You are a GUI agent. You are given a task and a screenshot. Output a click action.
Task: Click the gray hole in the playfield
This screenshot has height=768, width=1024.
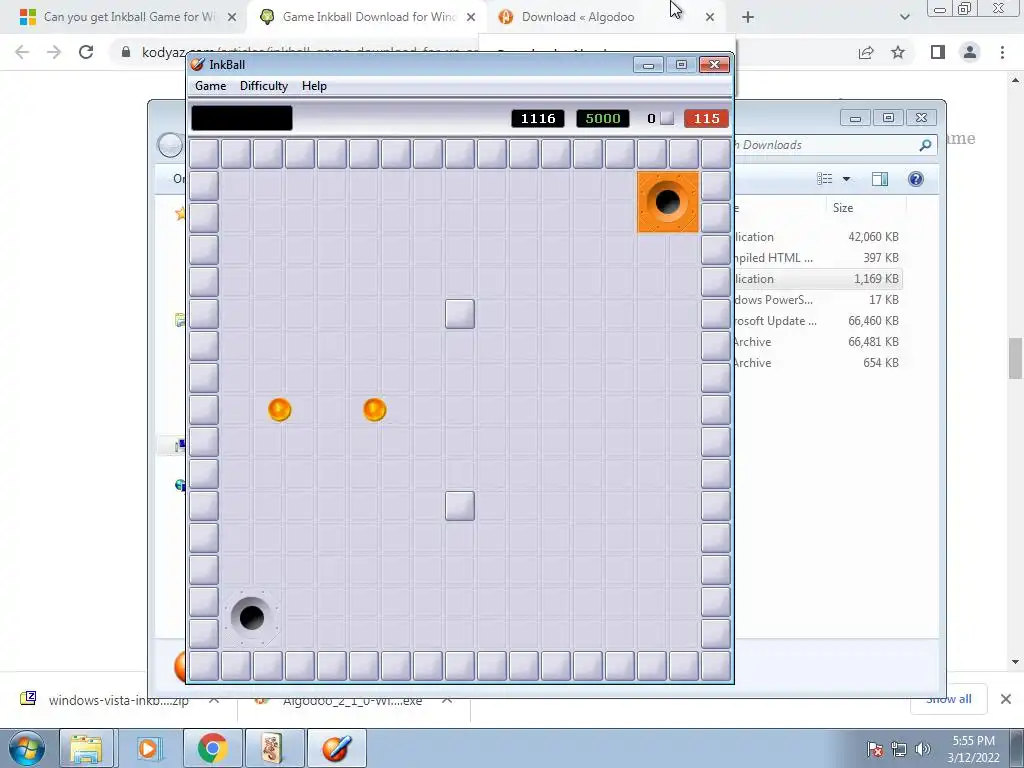[x=251, y=617]
